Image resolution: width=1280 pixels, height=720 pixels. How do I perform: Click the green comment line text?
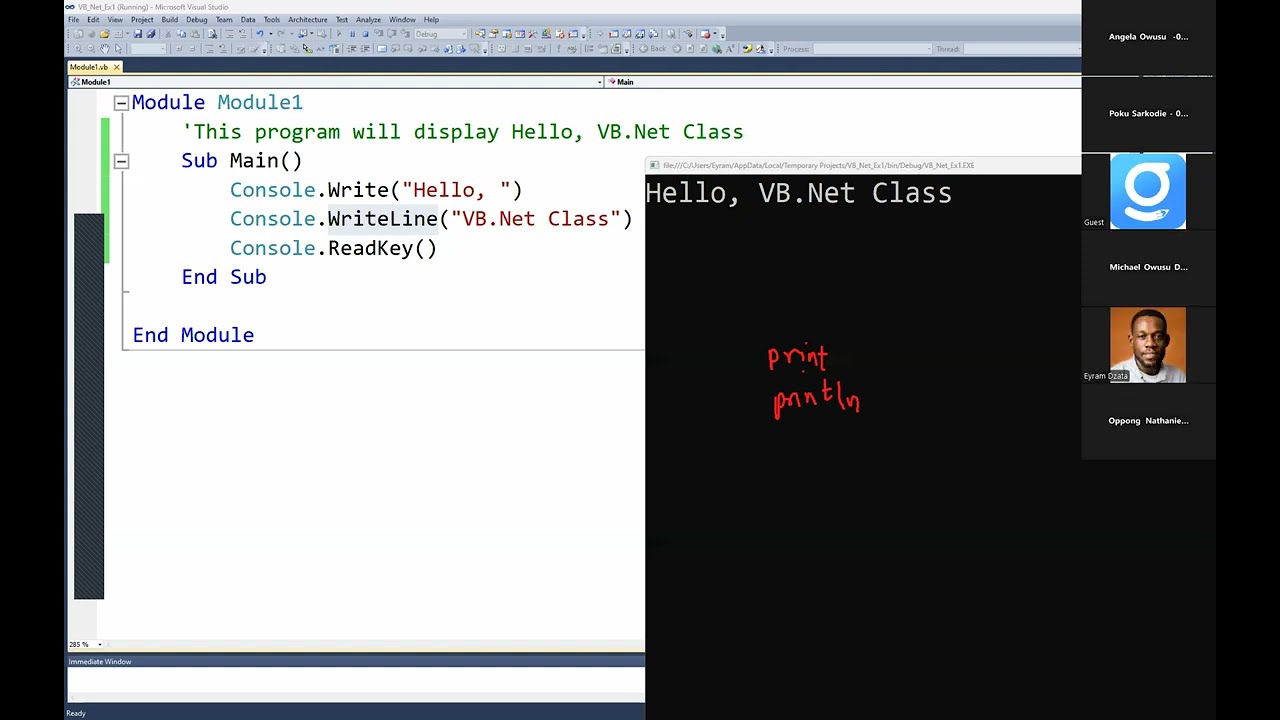[463, 132]
